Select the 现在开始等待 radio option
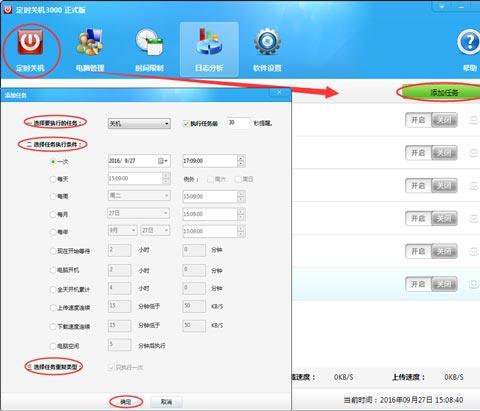The width and height of the screenshot is (480, 411). (53, 251)
